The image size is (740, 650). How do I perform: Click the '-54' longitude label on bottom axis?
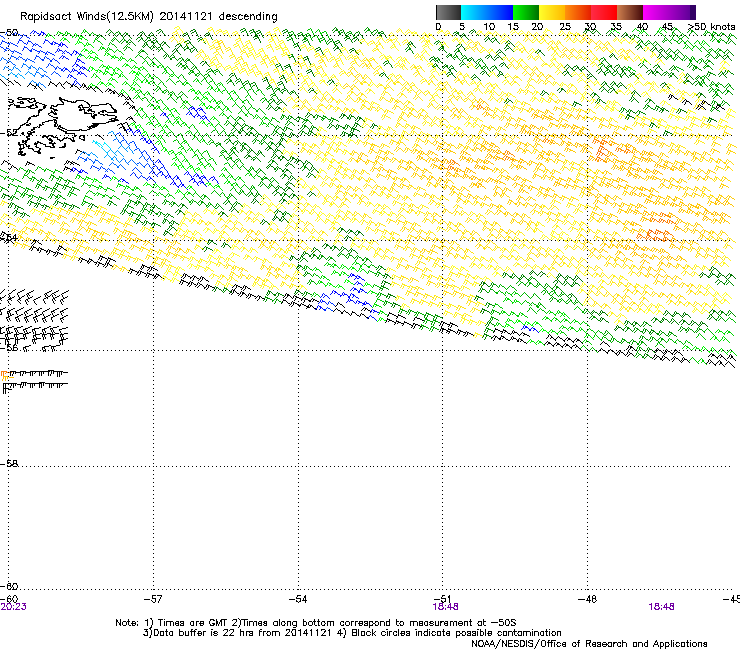click(298, 599)
